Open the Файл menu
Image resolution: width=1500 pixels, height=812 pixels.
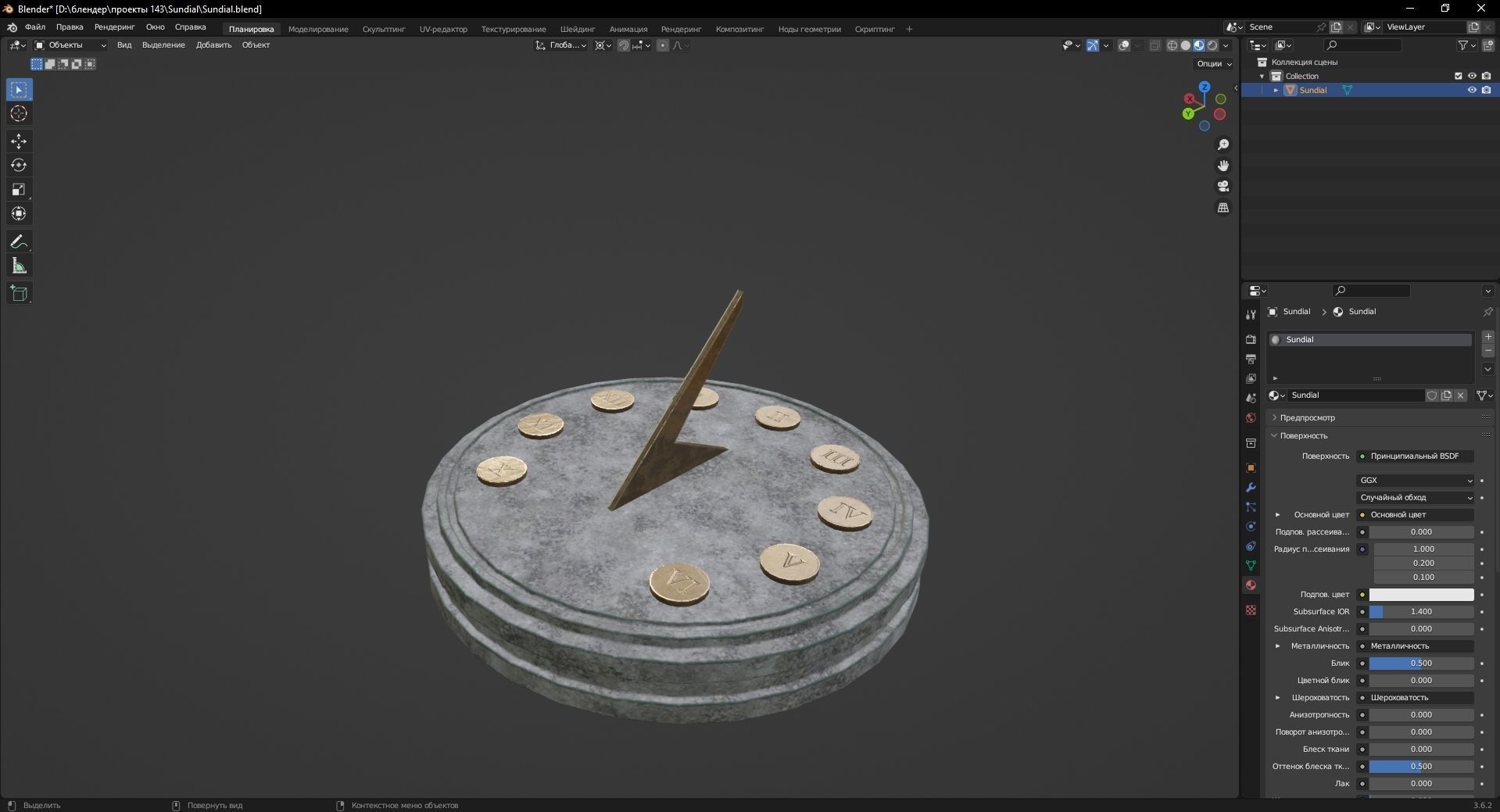34,27
